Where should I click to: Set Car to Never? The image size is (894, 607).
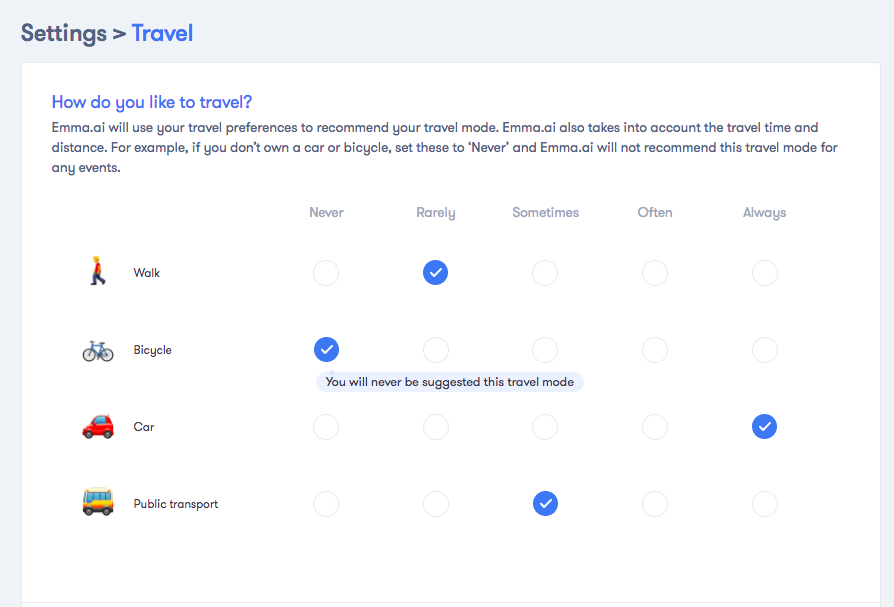click(x=326, y=427)
